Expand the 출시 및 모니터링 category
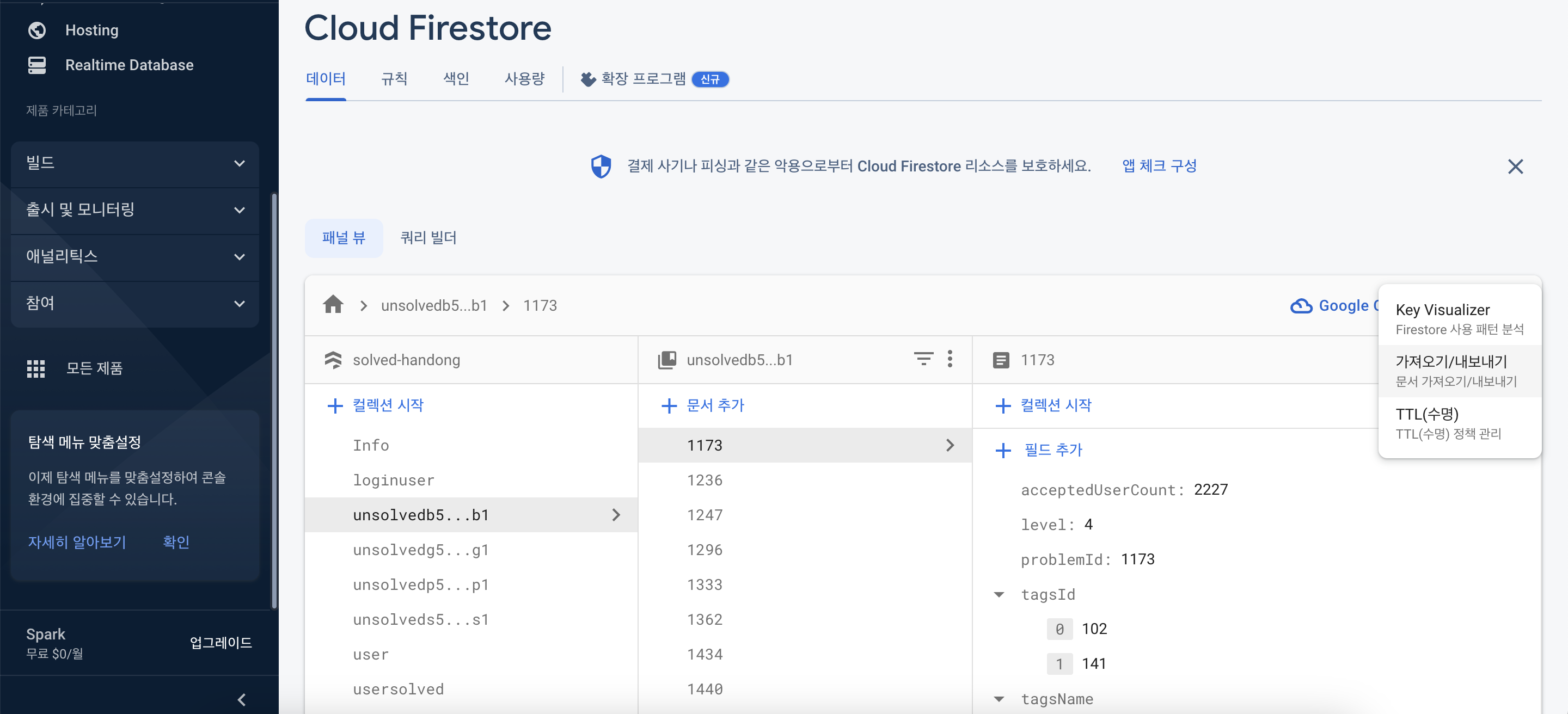Viewport: 1568px width, 714px height. (x=135, y=210)
